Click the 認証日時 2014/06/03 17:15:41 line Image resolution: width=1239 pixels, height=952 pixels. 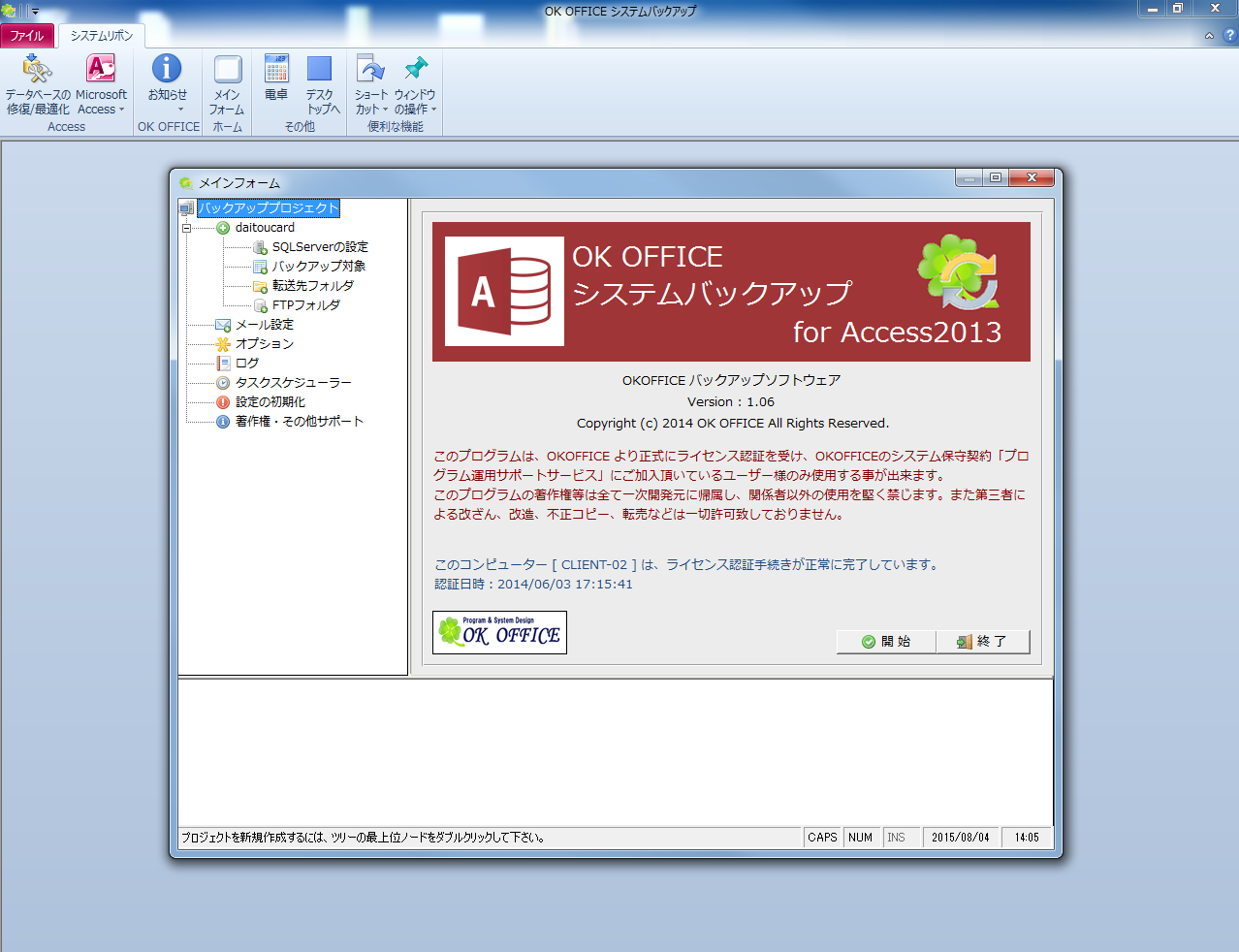coord(533,585)
